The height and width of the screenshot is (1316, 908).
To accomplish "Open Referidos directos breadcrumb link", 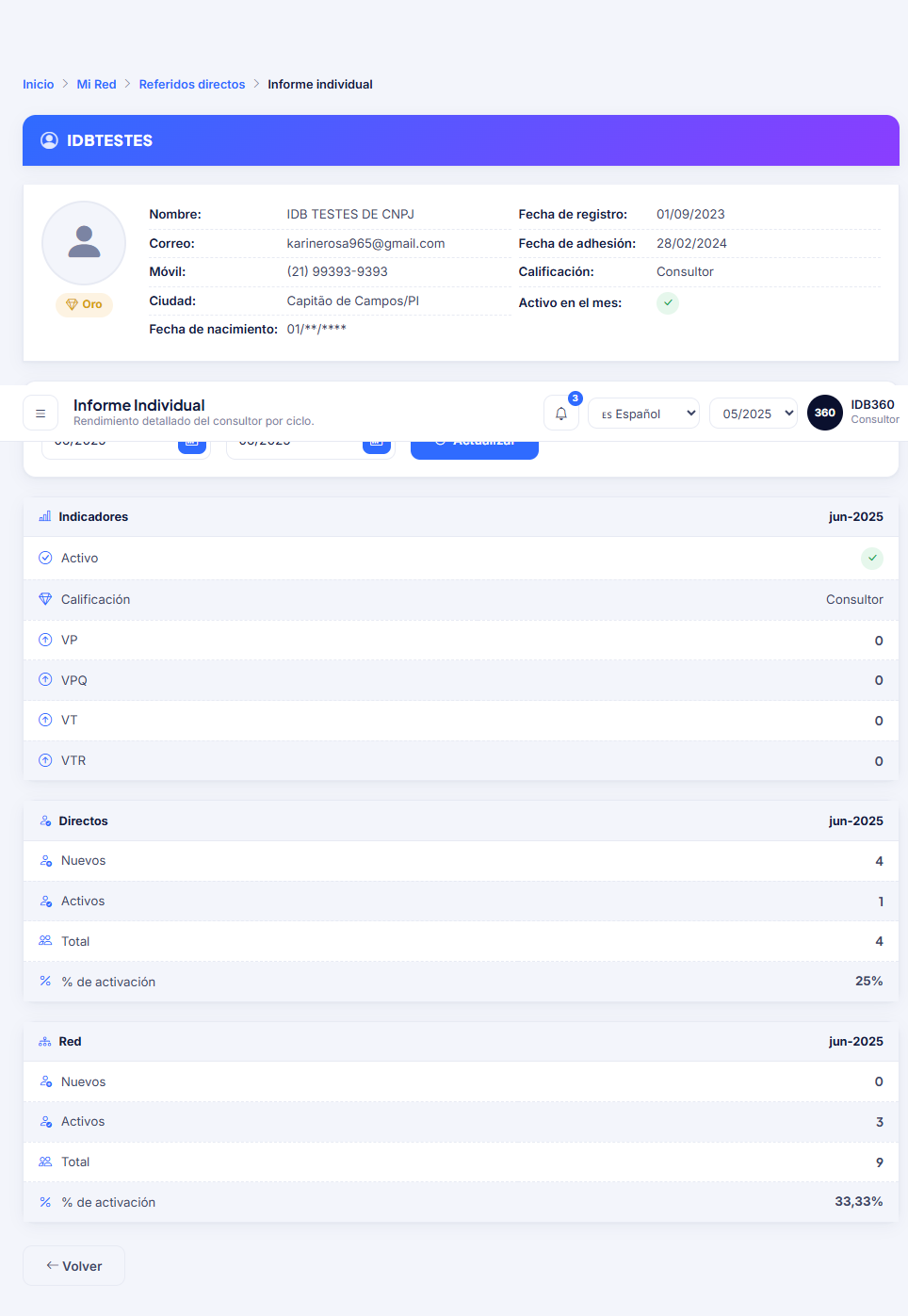I will [x=192, y=84].
